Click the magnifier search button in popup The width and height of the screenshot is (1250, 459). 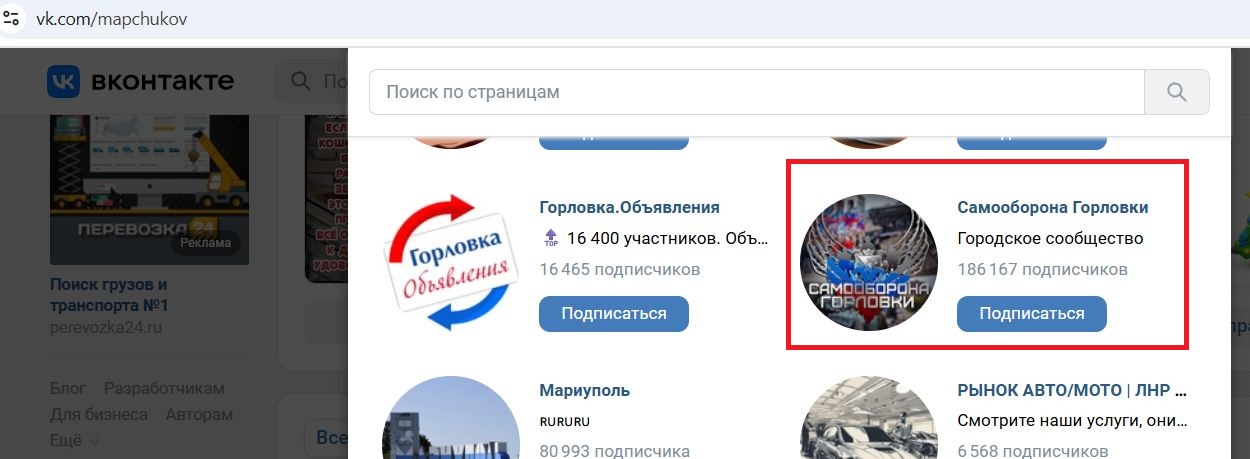pos(1177,92)
